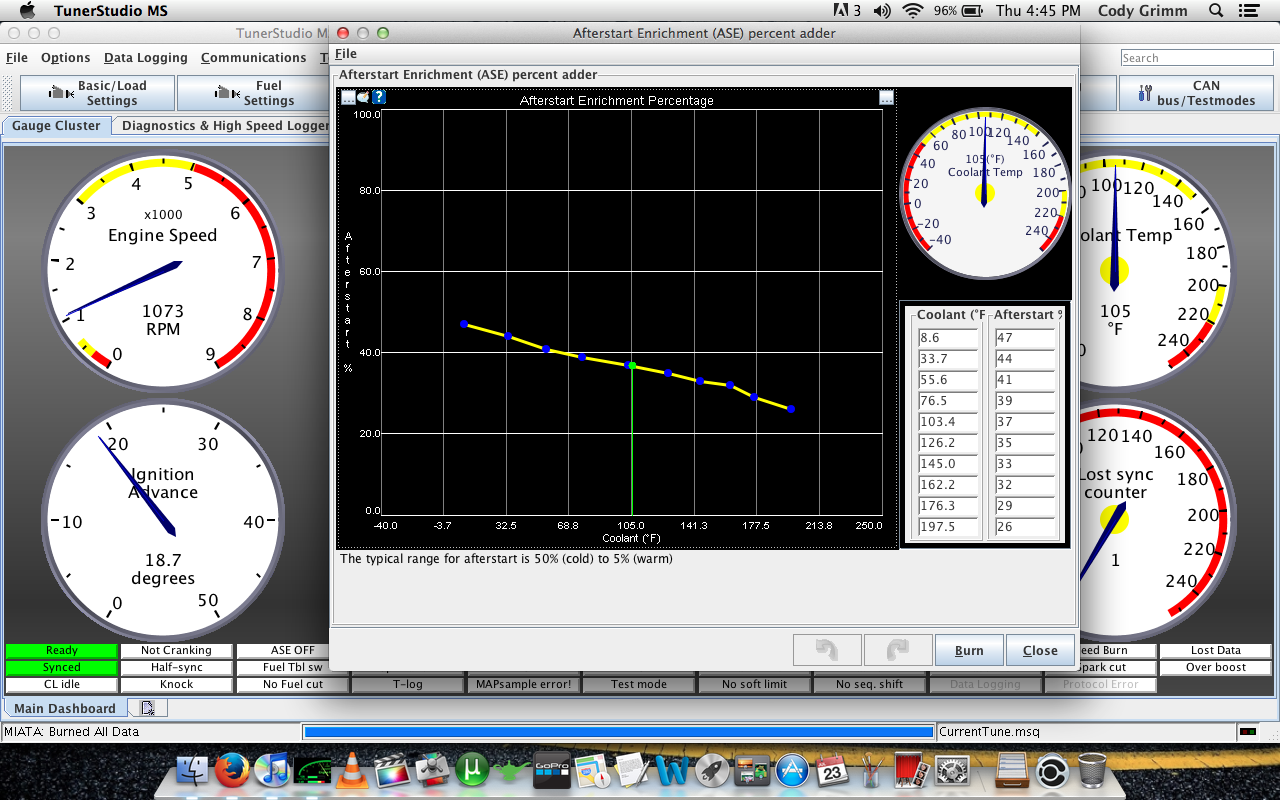Switch to Diagnostics & High Speed Logger tab
This screenshot has height=800, width=1280.
(225, 126)
